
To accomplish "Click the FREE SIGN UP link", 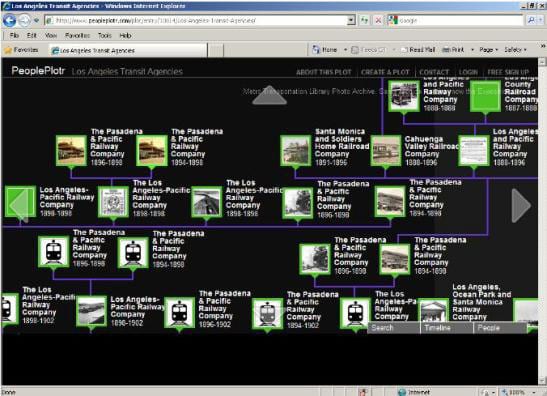I will (x=508, y=72).
